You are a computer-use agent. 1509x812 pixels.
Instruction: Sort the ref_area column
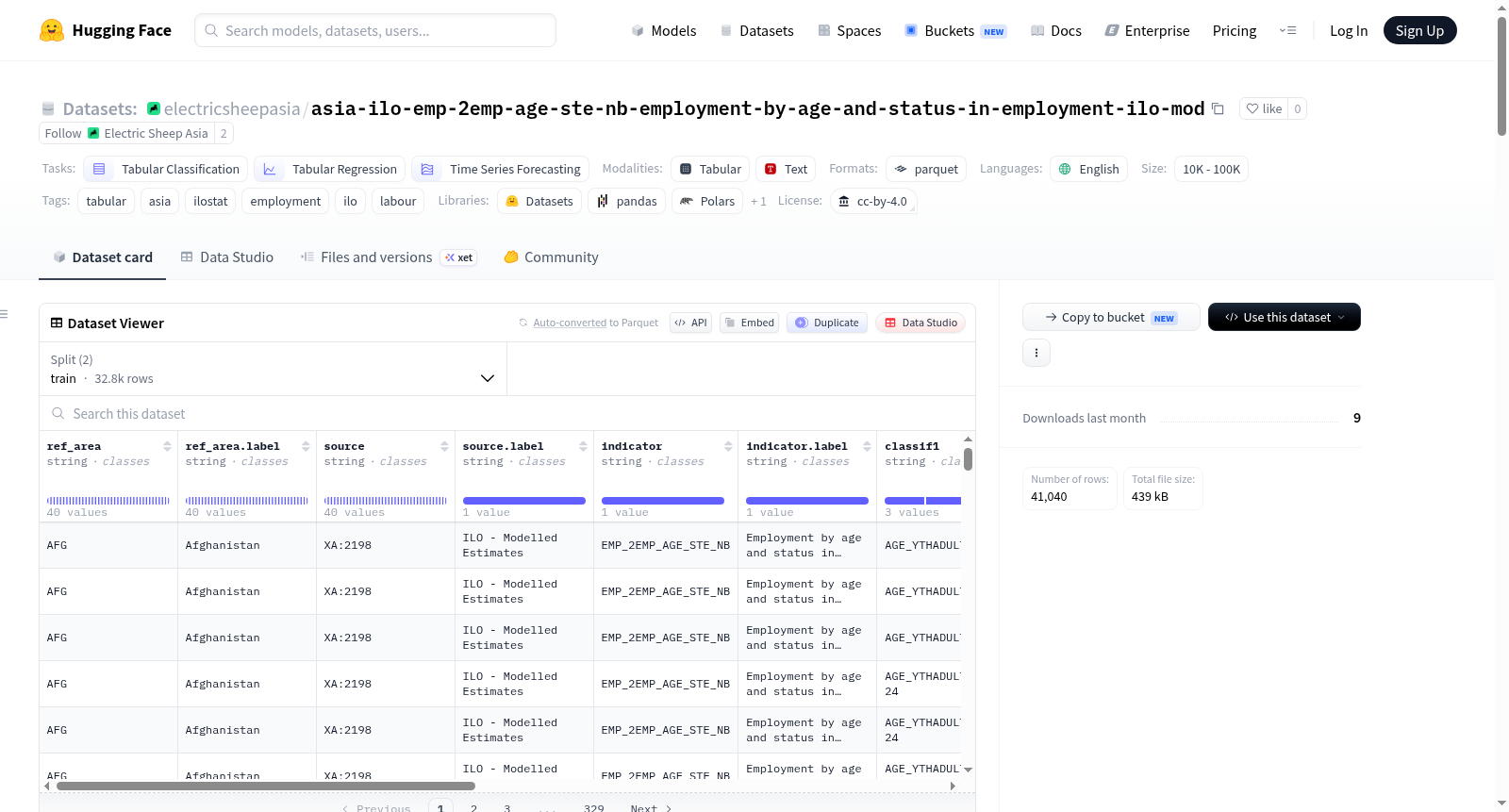click(167, 446)
